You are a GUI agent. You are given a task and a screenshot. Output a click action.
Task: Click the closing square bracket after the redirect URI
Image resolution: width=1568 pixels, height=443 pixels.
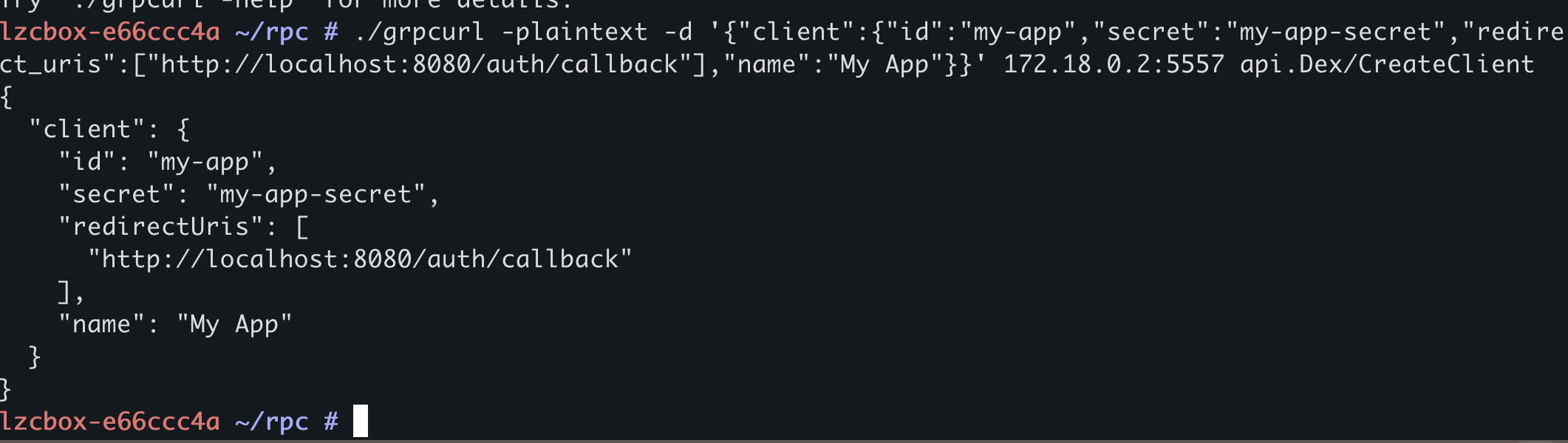[x=64, y=292]
